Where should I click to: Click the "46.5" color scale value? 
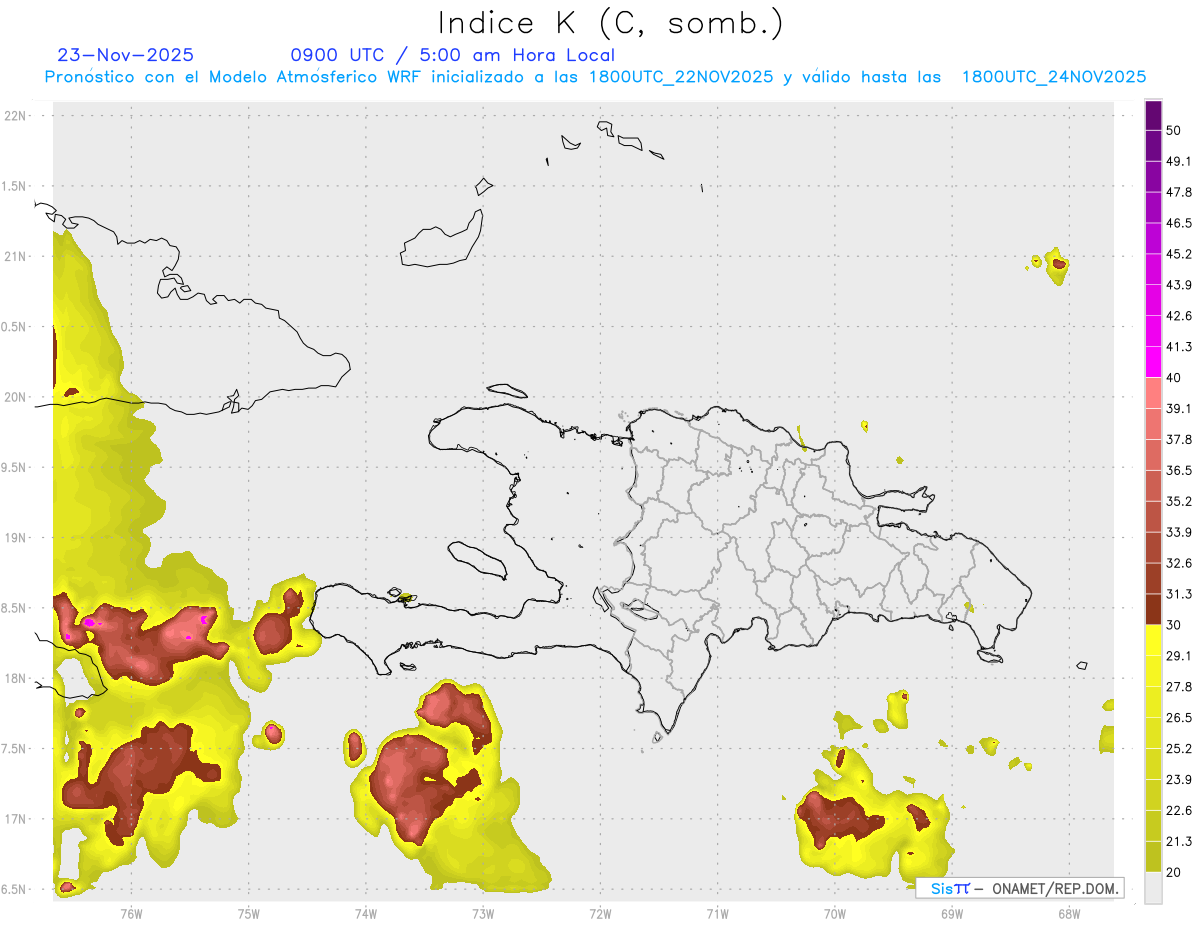pyautogui.click(x=1179, y=223)
